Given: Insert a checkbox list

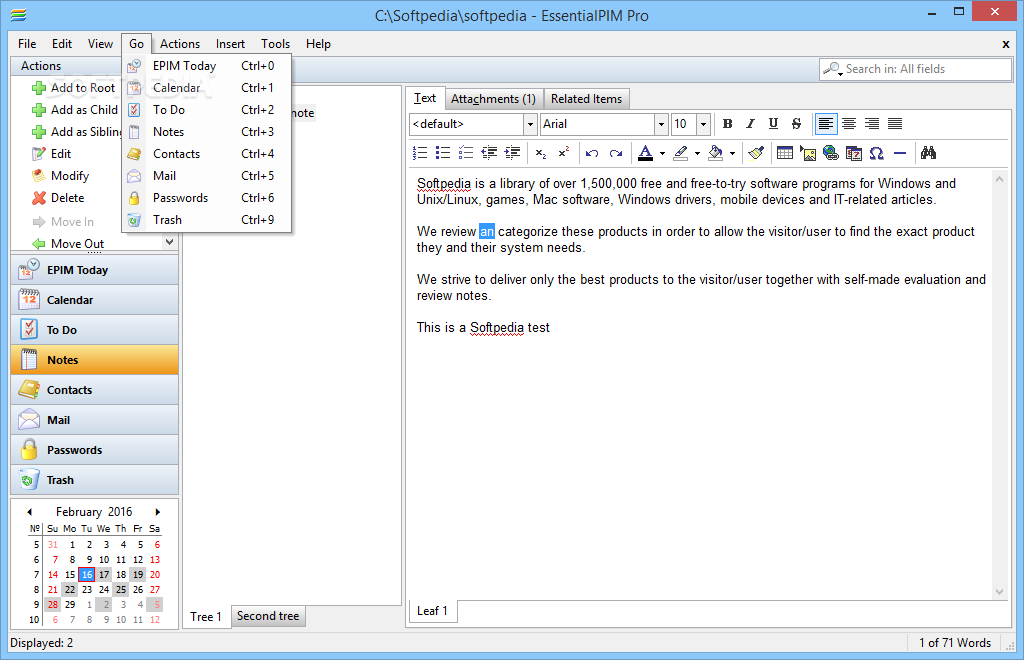Looking at the screenshot, I should (x=466, y=153).
